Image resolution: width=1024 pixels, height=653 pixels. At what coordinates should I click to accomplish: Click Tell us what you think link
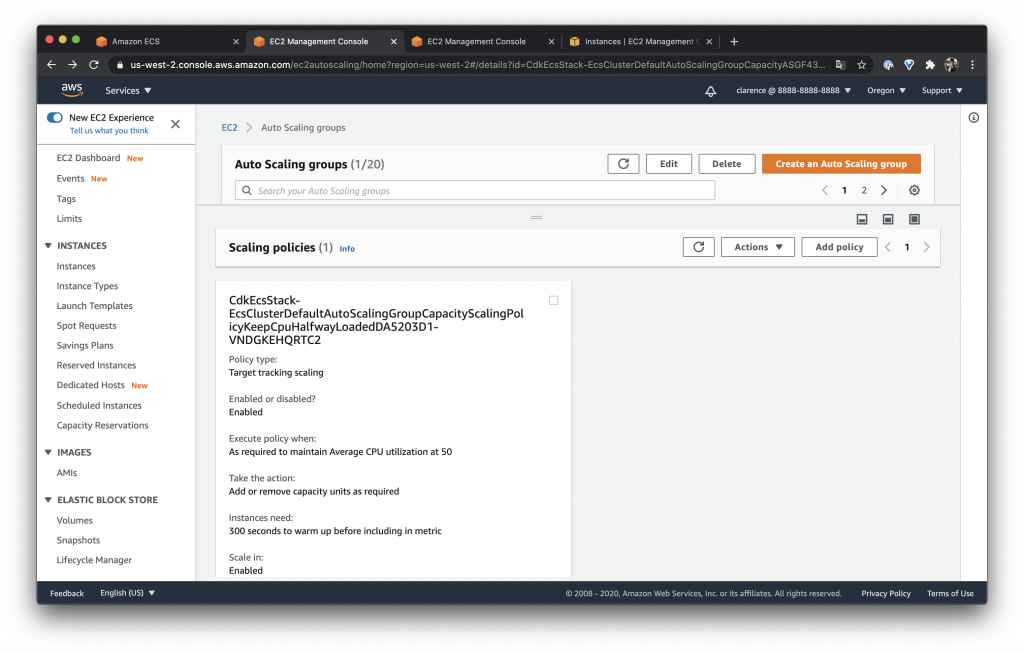pyautogui.click(x=109, y=131)
